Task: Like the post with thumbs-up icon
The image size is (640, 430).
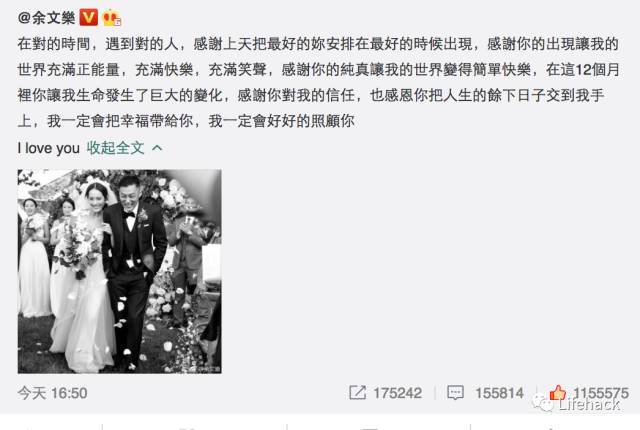Action: pyautogui.click(x=558, y=392)
